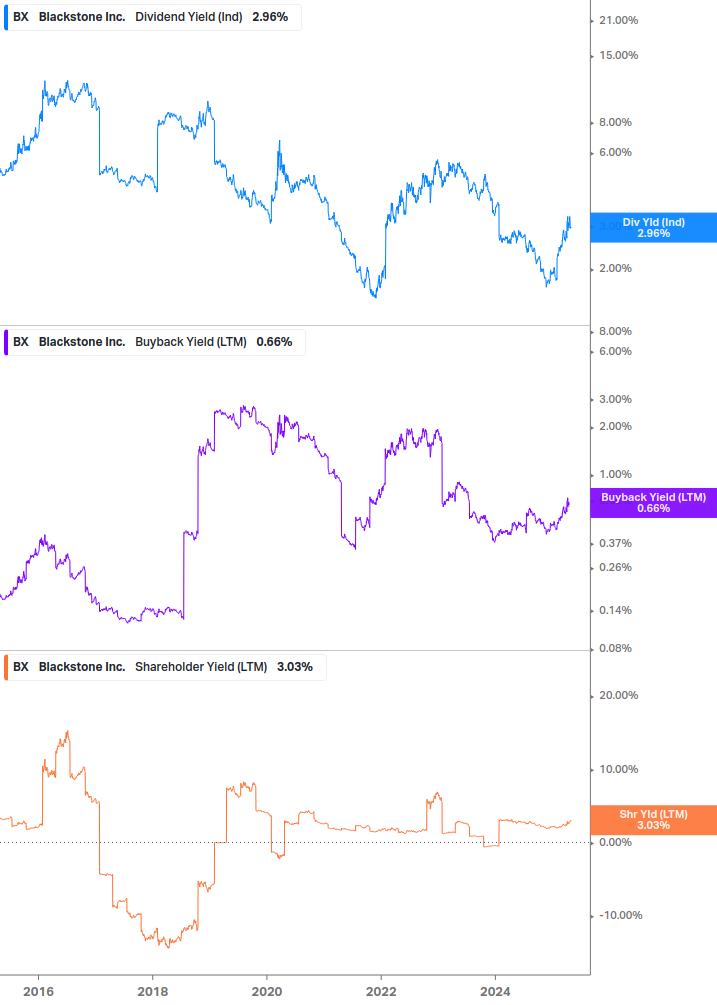Click the Buyback Yield (LTM) legend label
This screenshot has height=1005, width=717.
pyautogui.click(x=191, y=342)
